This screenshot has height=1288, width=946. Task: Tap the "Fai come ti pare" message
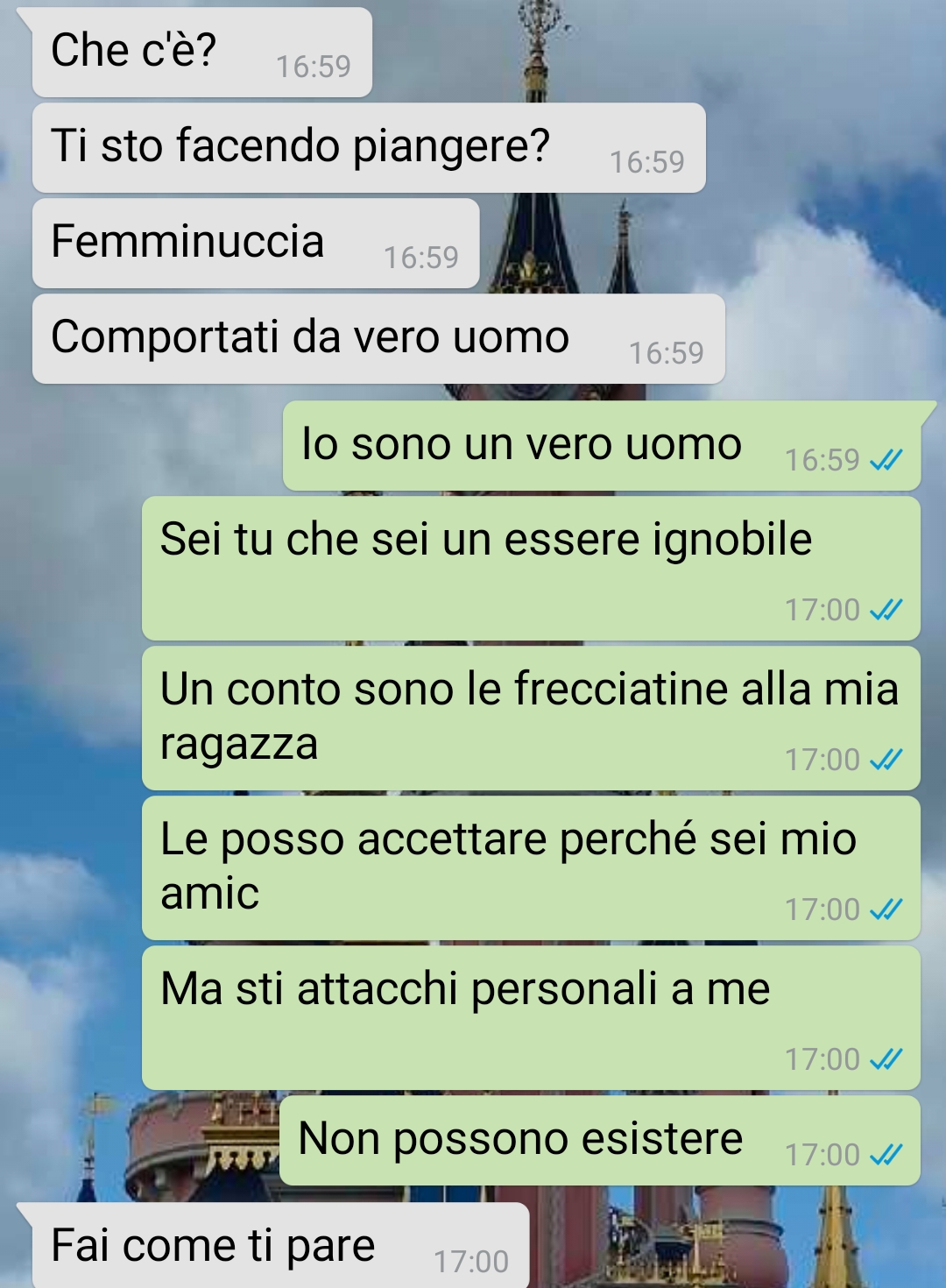pyautogui.click(x=280, y=1245)
